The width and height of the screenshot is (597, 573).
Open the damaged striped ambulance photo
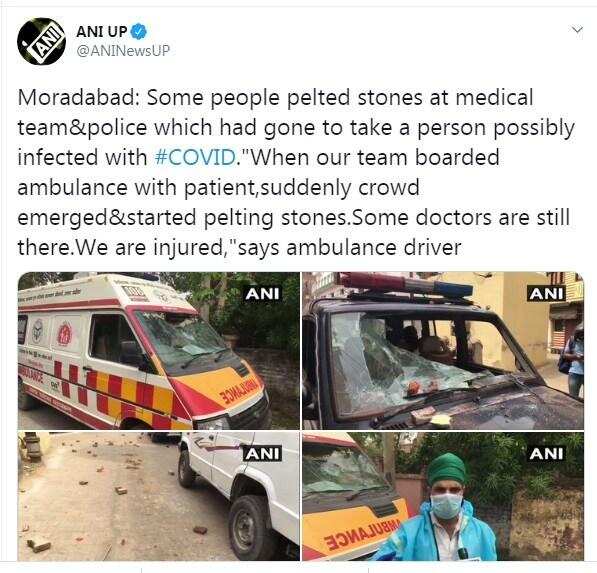point(158,351)
